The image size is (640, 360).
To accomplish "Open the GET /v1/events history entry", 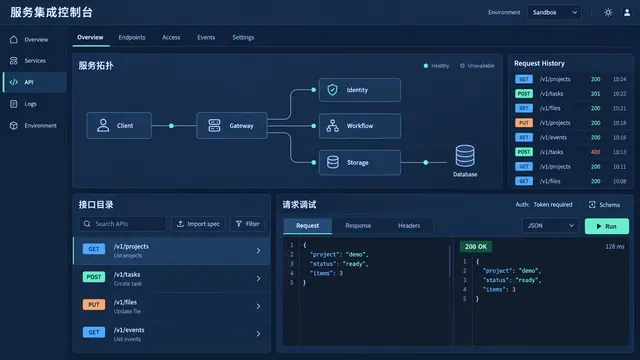I will point(571,138).
